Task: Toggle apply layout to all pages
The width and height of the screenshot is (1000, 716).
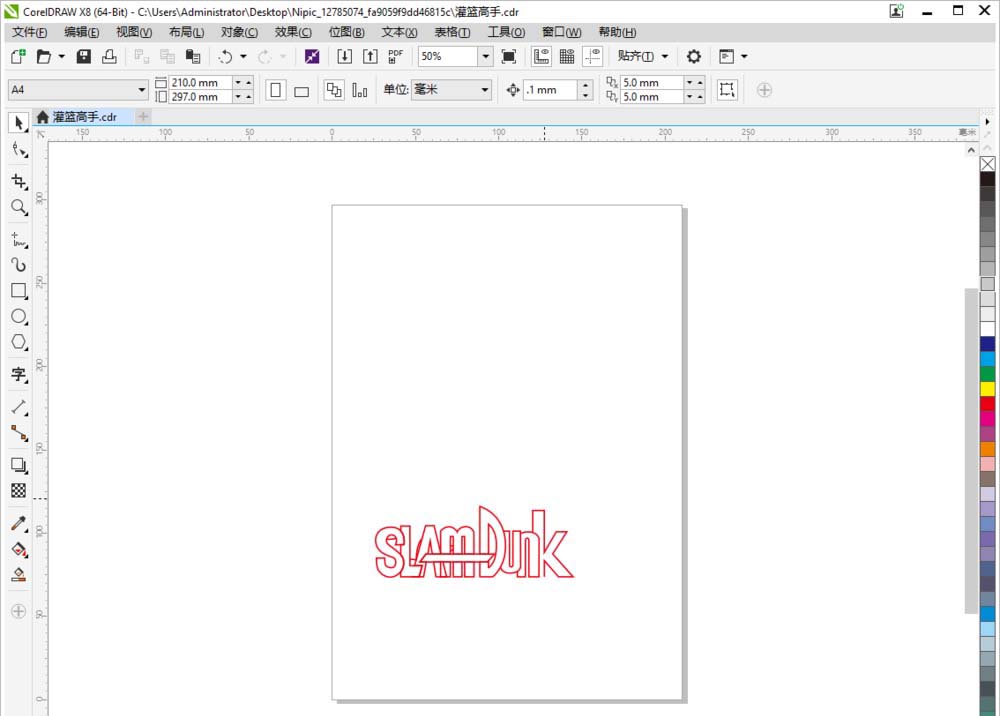Action: pos(334,90)
